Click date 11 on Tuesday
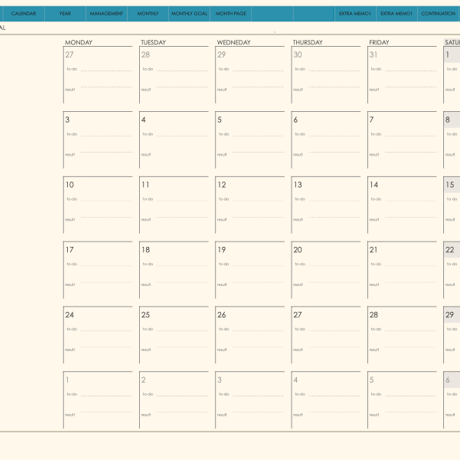The image size is (460, 460). (146, 185)
